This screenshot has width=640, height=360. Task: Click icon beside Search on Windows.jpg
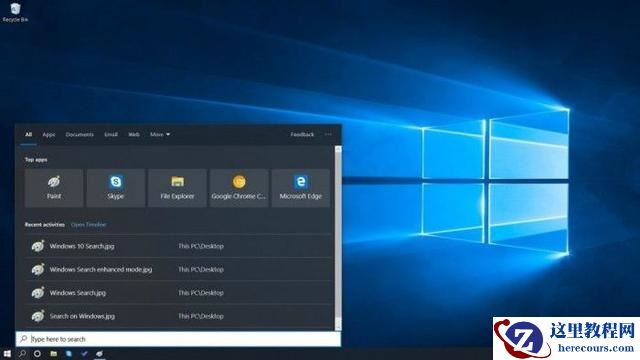(x=38, y=316)
